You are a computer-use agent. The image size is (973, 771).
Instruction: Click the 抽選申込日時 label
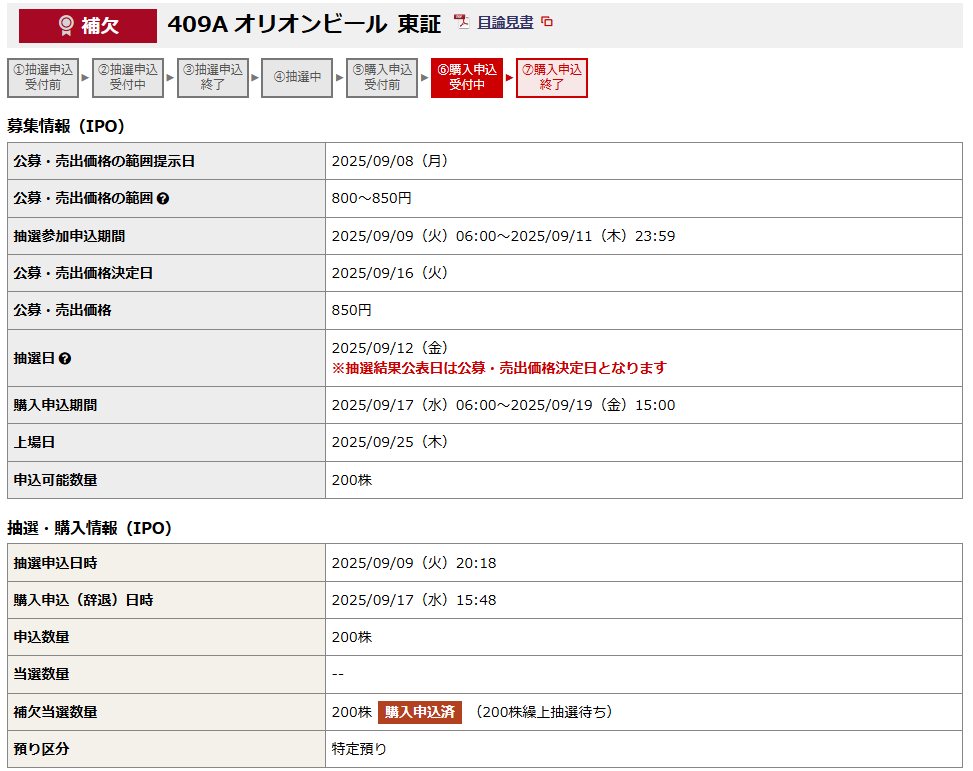click(55, 563)
